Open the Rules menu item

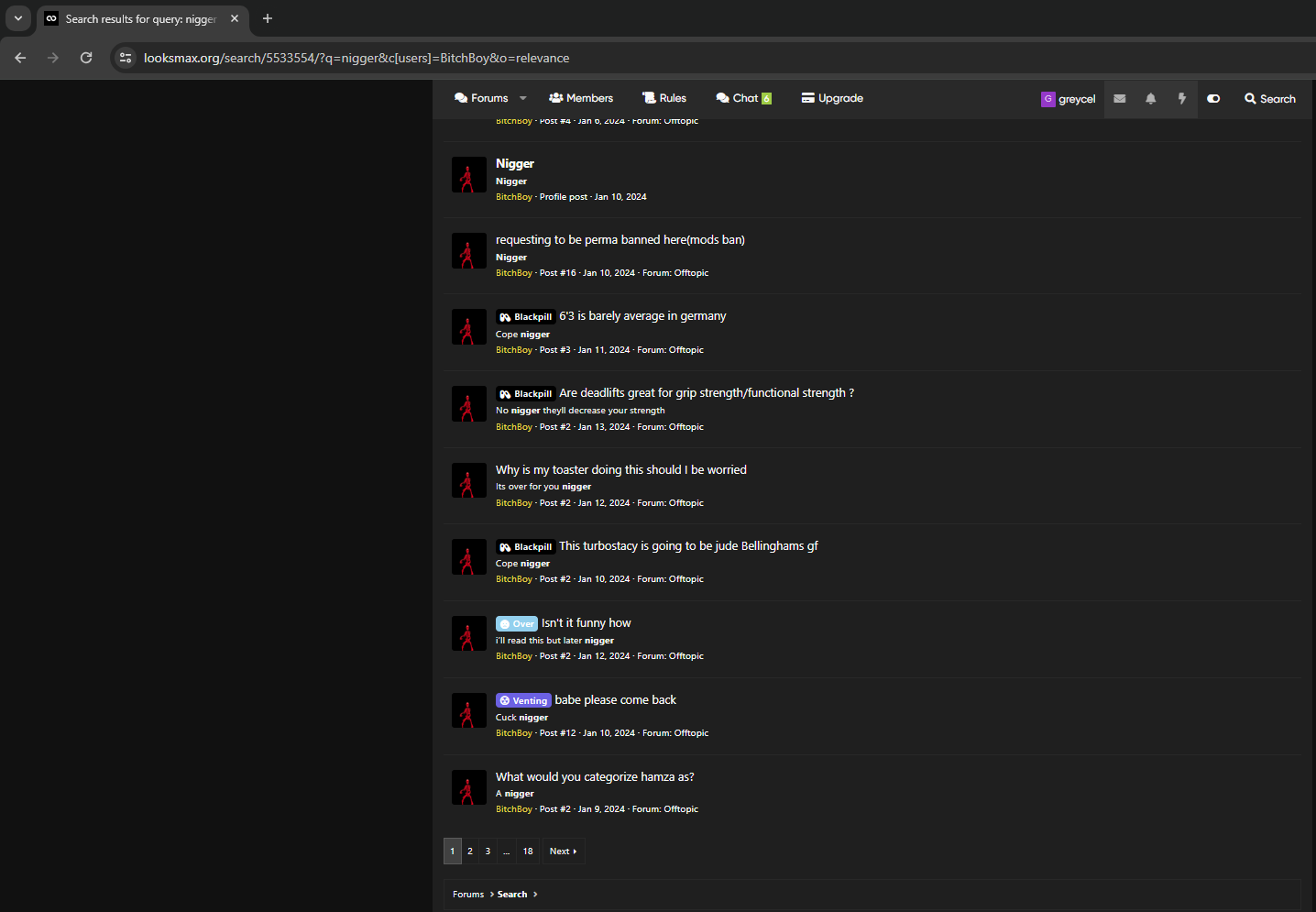point(664,98)
